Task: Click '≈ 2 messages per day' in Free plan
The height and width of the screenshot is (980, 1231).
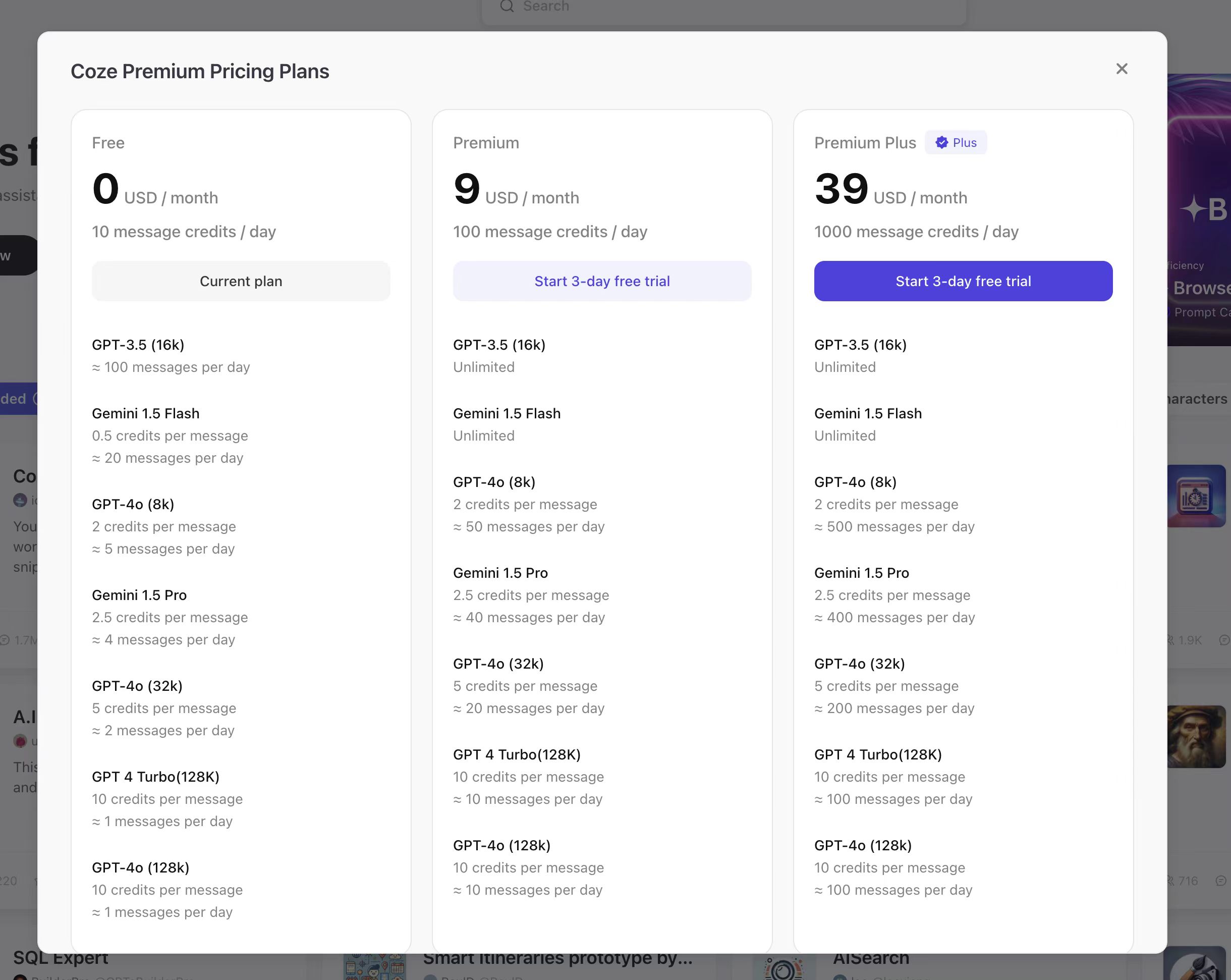Action: (x=163, y=730)
